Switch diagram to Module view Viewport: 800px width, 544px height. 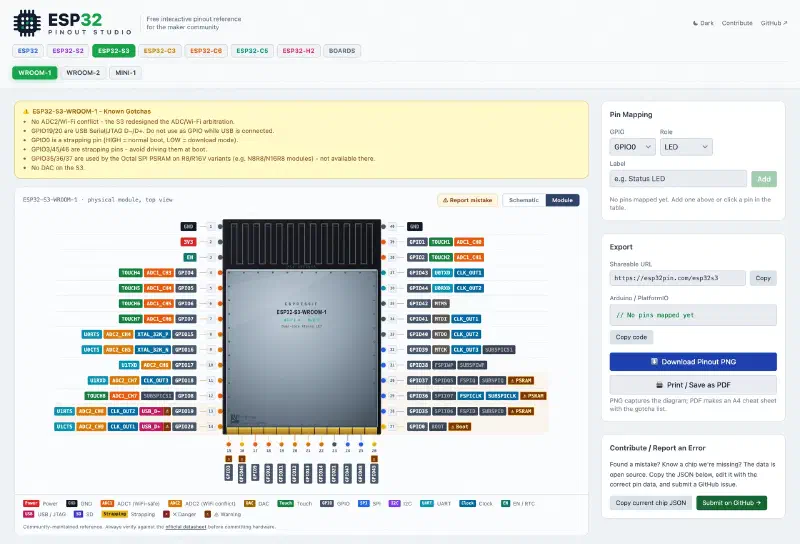[562, 200]
